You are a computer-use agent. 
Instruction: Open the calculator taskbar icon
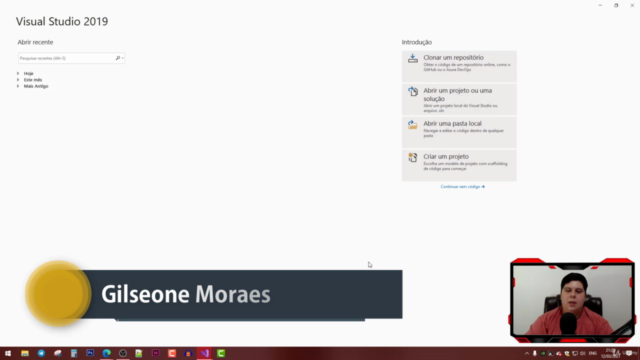[74, 353]
